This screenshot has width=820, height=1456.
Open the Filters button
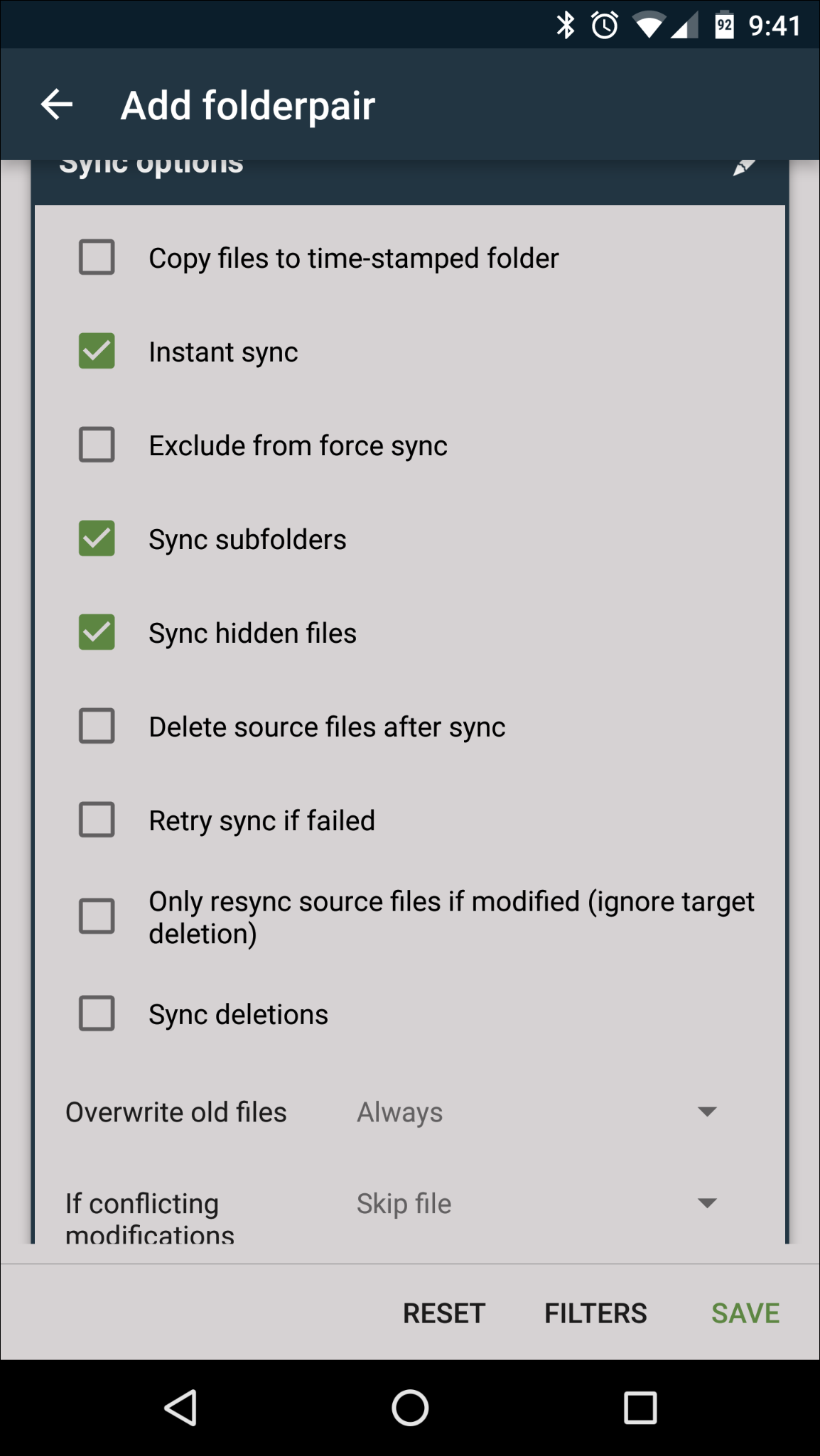[595, 1313]
